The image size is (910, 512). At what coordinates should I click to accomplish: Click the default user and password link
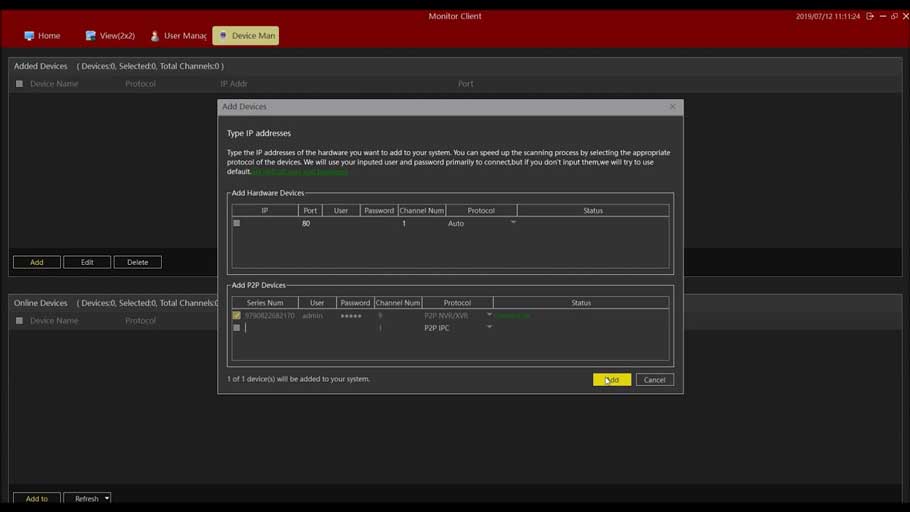point(299,172)
